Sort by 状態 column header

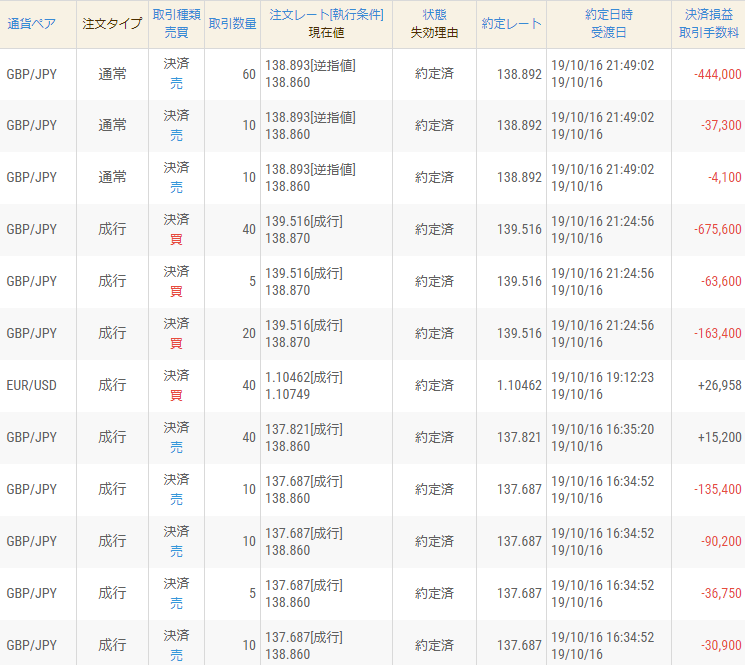click(x=434, y=15)
